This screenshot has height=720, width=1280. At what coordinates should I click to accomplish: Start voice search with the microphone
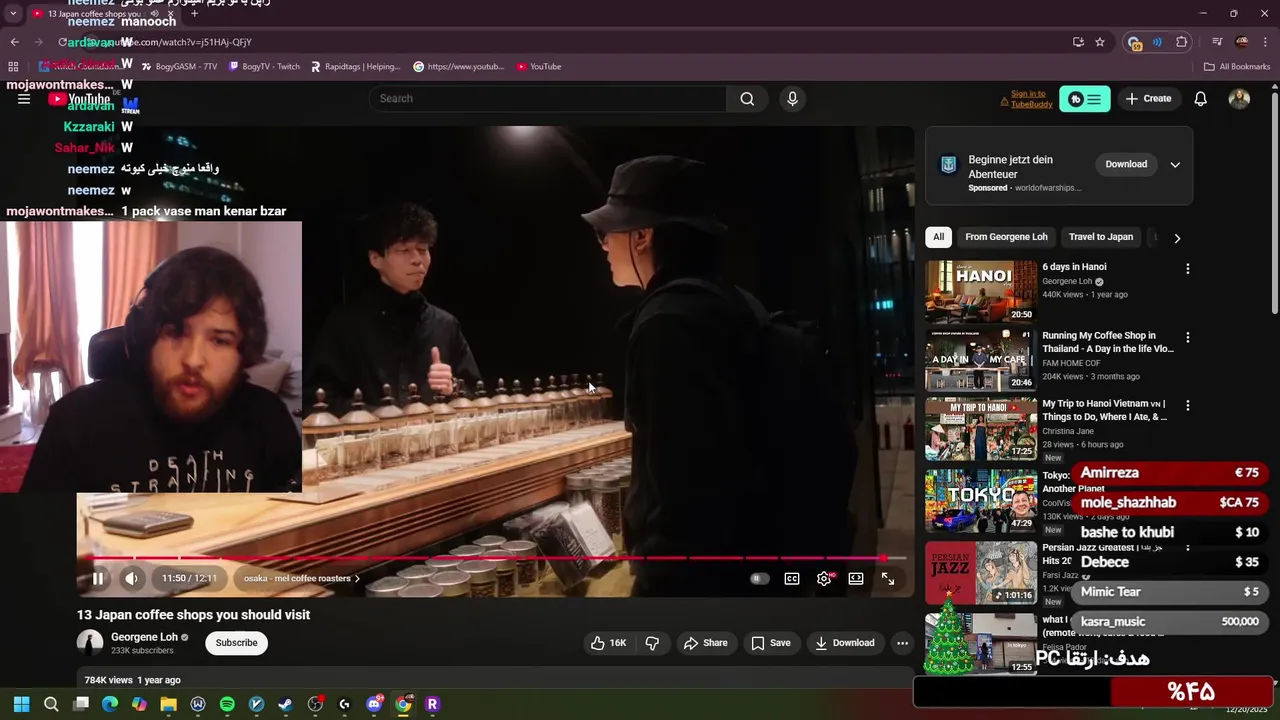point(792,98)
